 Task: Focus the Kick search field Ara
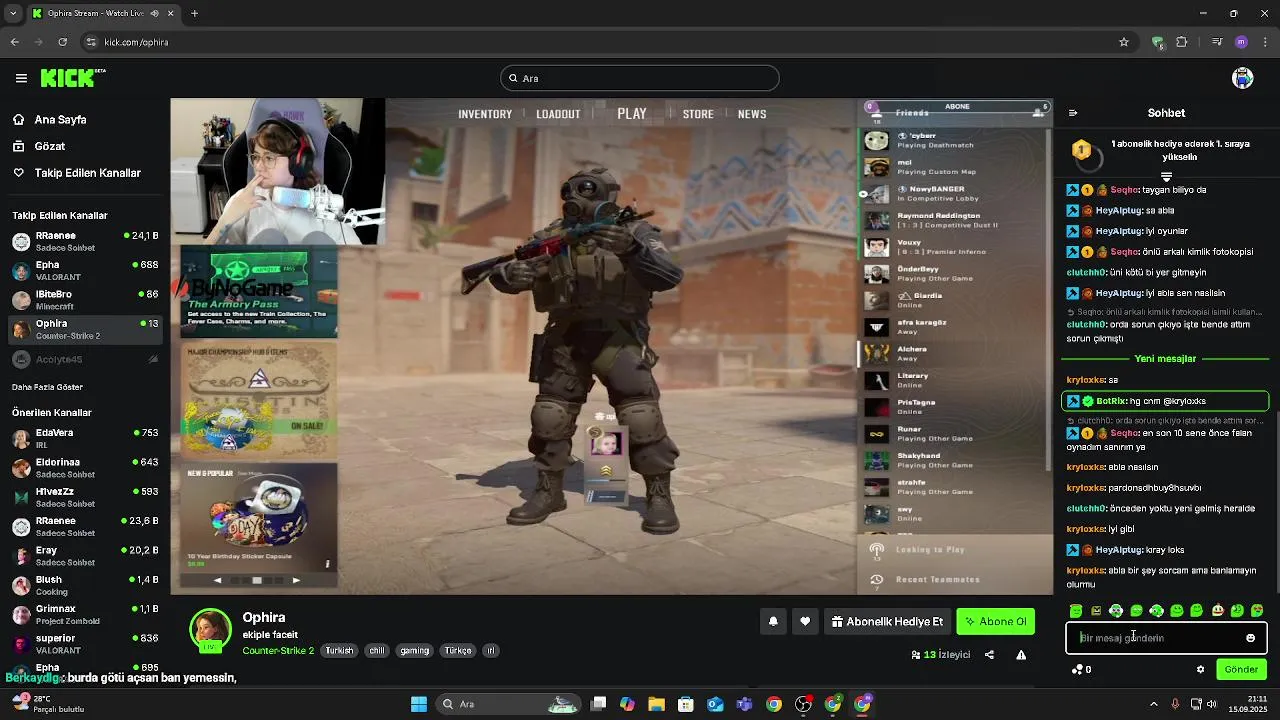tap(640, 78)
